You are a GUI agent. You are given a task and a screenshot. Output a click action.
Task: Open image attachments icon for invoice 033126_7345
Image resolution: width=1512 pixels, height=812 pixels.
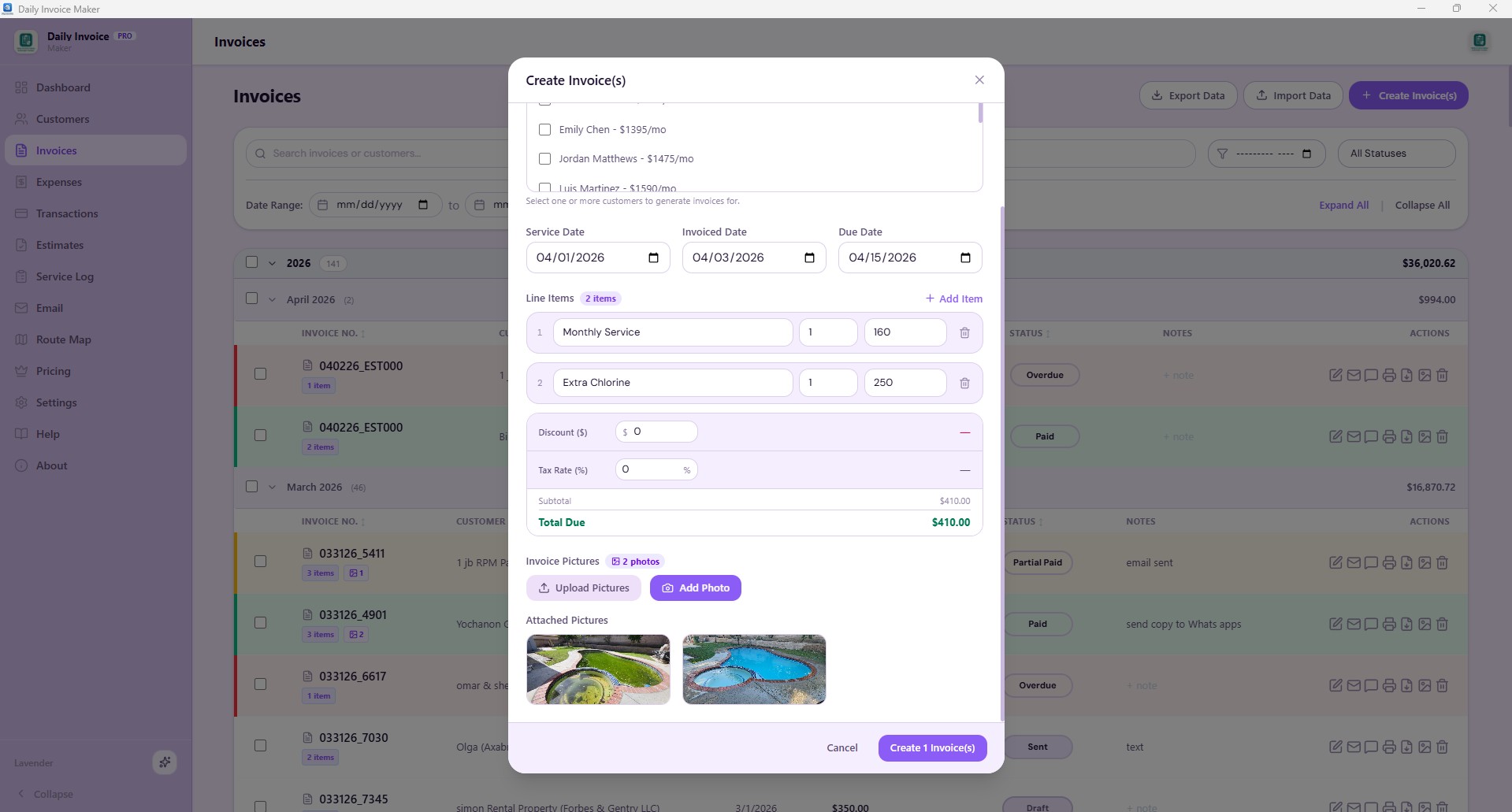[x=1425, y=806]
